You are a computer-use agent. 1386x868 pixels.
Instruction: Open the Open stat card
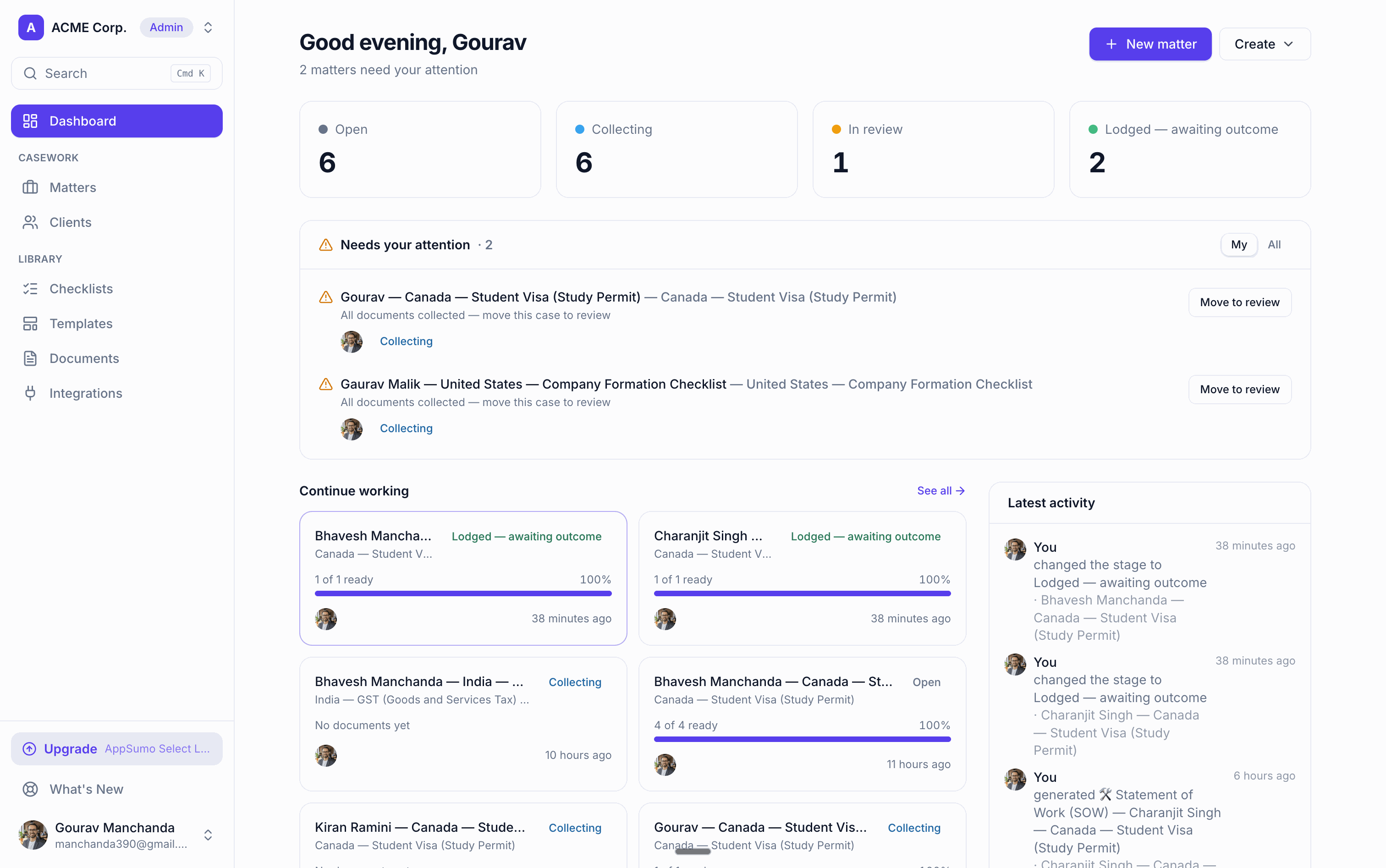[x=420, y=150]
